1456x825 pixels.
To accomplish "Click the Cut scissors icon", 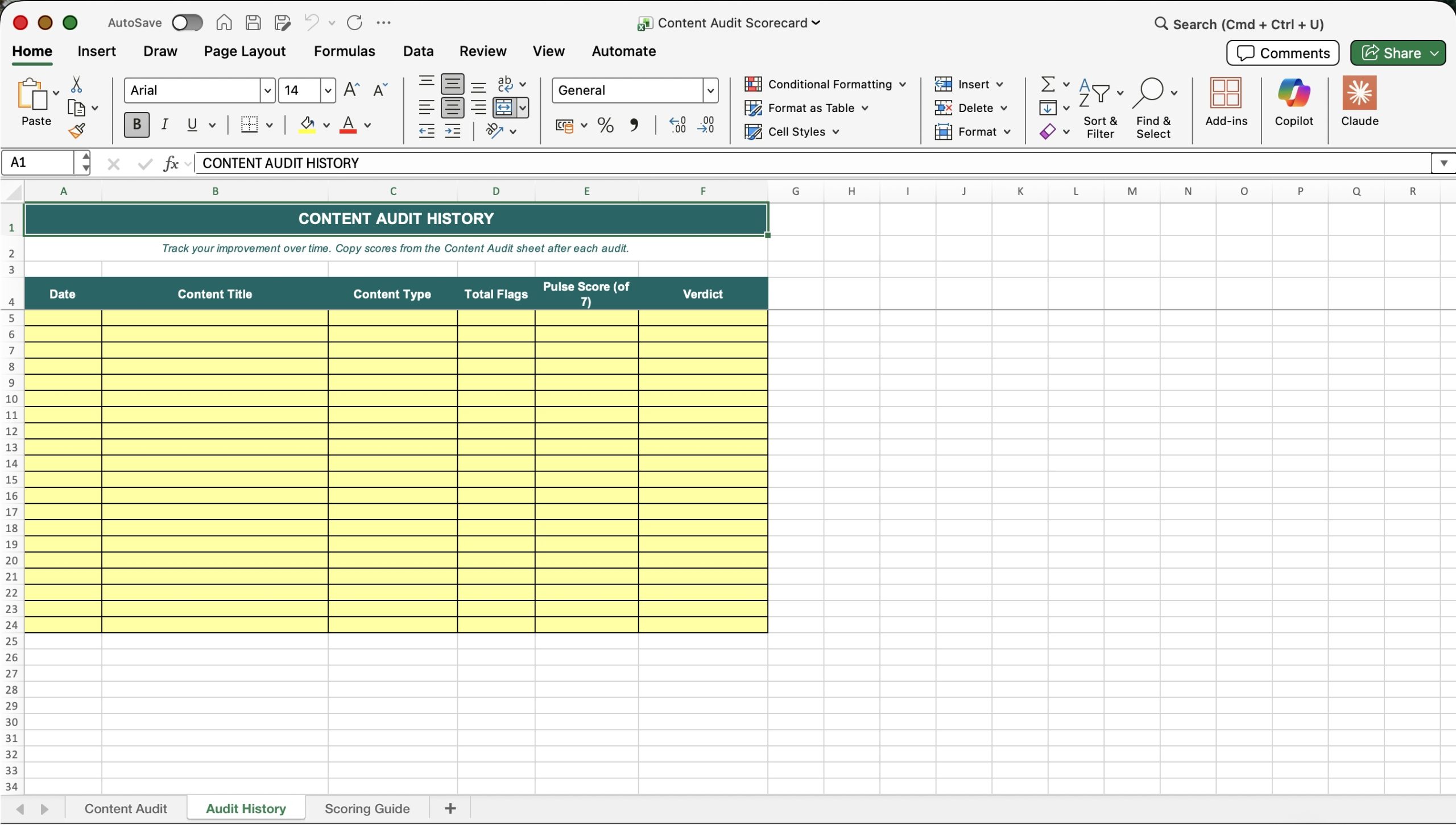I will pos(76,85).
